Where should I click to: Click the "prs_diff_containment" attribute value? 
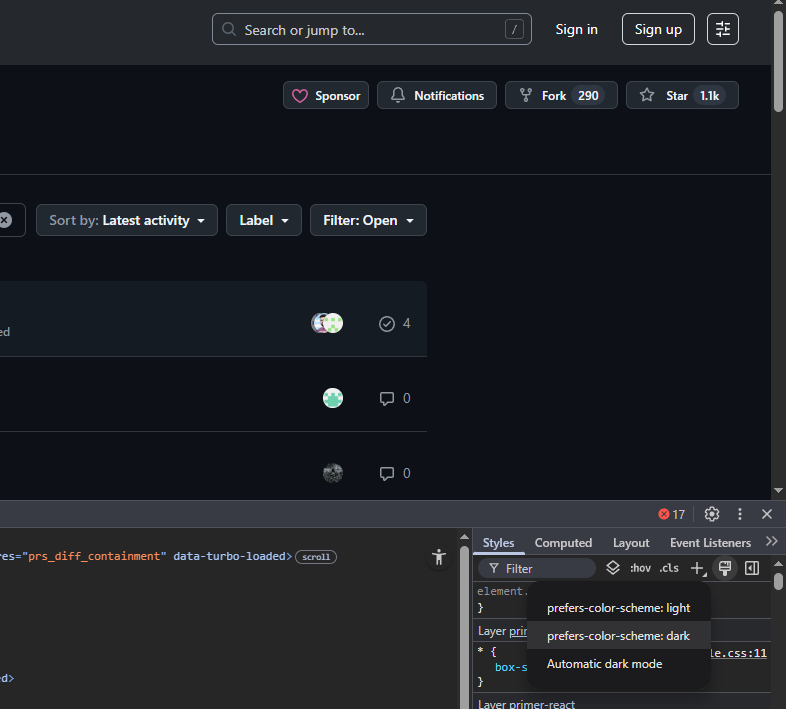[x=94, y=556]
